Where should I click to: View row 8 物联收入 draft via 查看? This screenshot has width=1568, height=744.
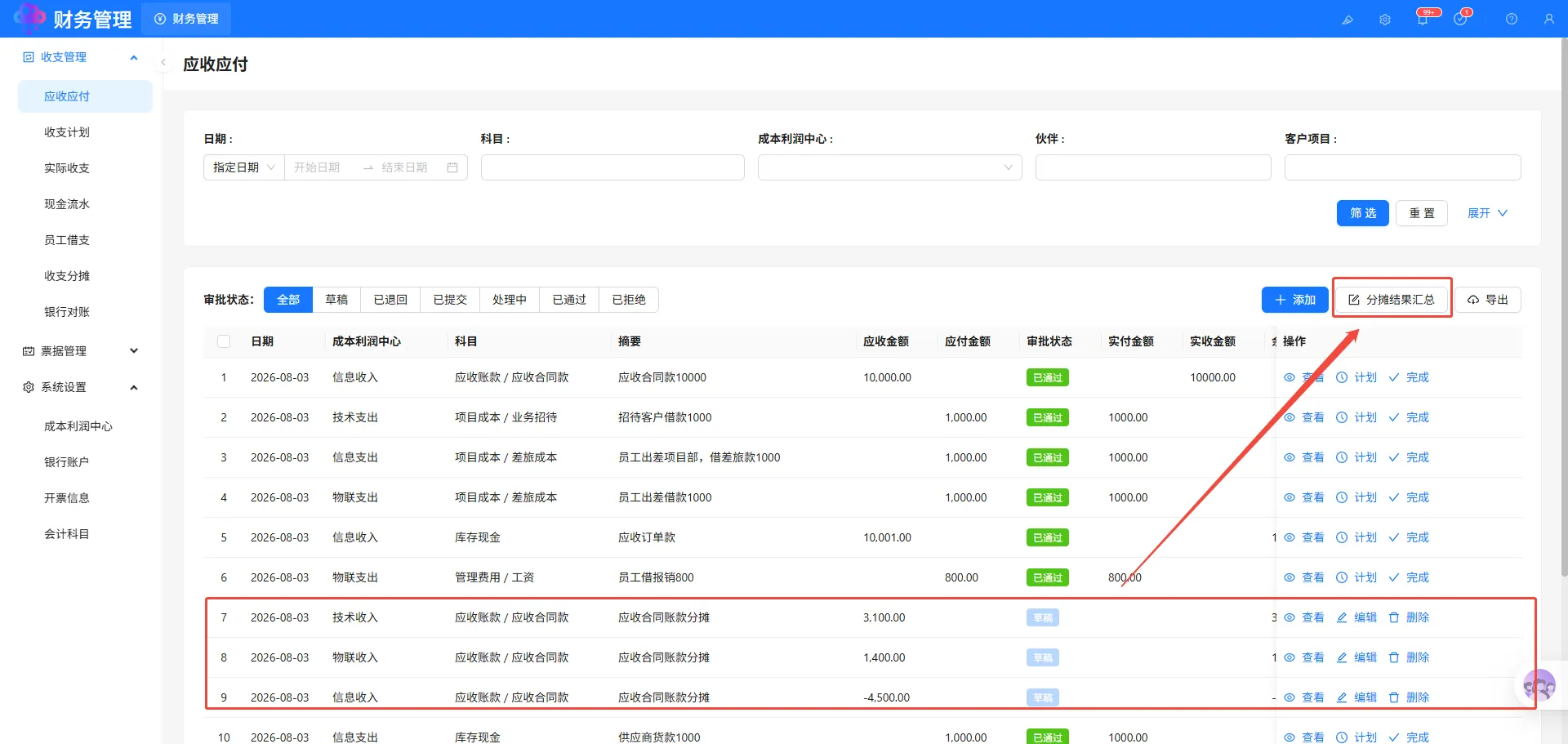(1304, 657)
